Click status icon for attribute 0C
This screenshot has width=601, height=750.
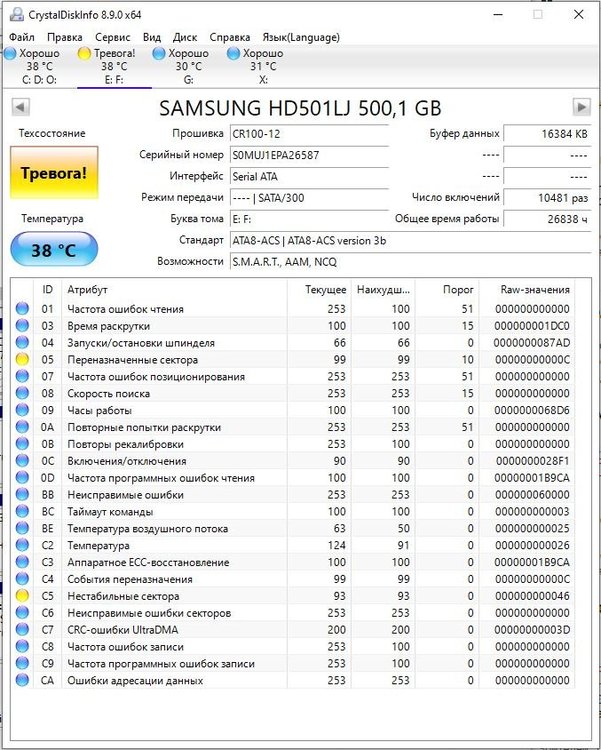[x=22, y=461]
